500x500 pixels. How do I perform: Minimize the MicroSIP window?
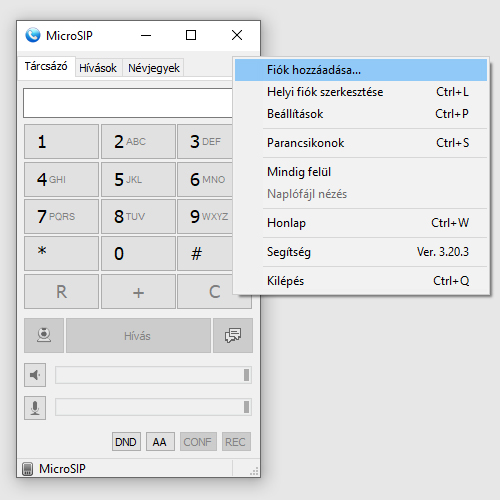click(x=146, y=35)
